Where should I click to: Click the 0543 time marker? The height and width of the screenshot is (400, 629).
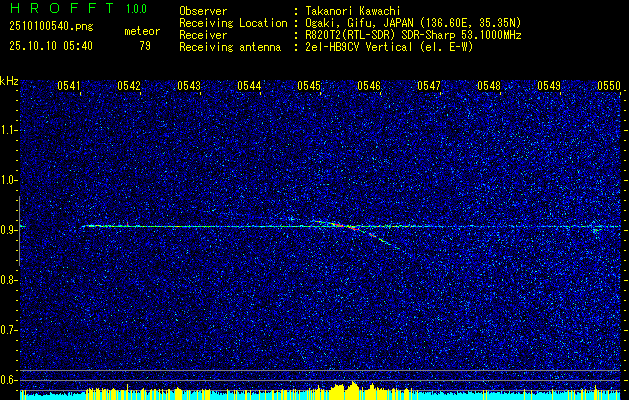(189, 85)
